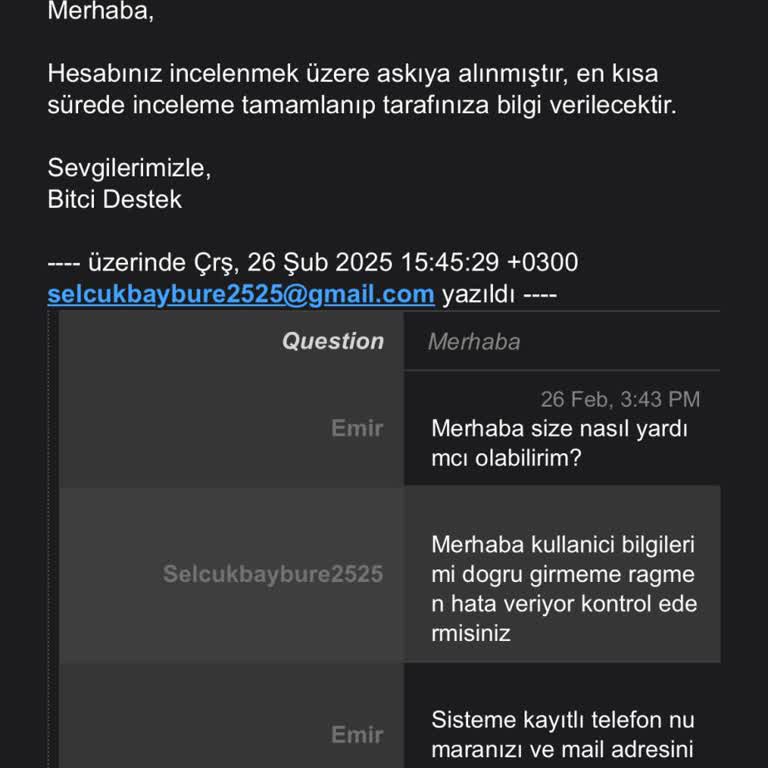Click the "26 Feb, 3:43 PM" timestamp
This screenshot has width=768, height=768.
[620, 399]
